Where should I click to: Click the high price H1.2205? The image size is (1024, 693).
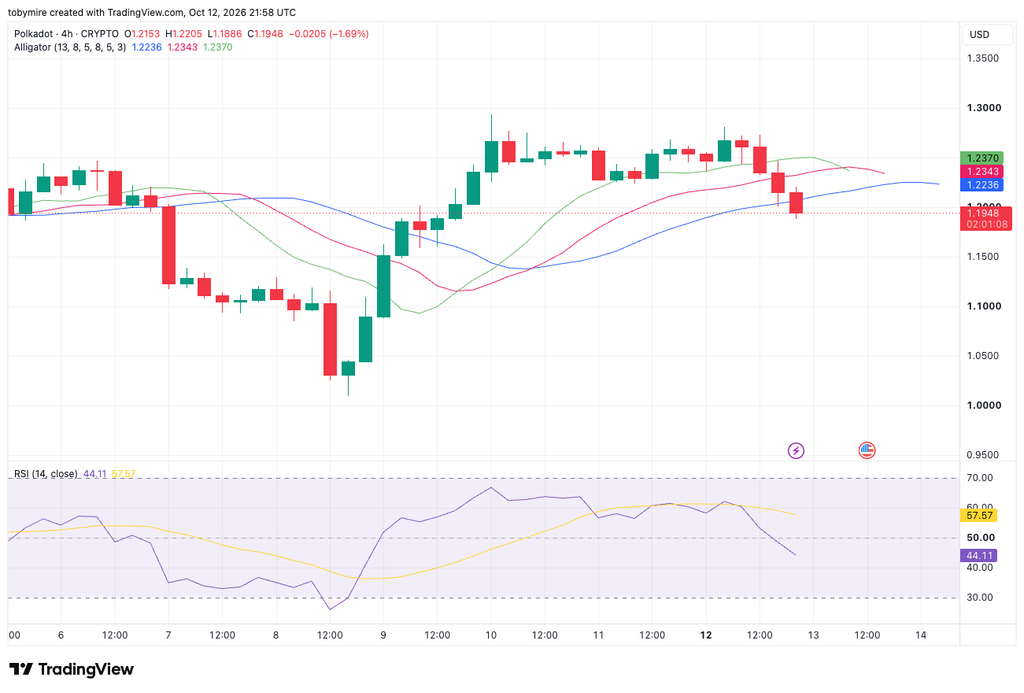pos(184,34)
